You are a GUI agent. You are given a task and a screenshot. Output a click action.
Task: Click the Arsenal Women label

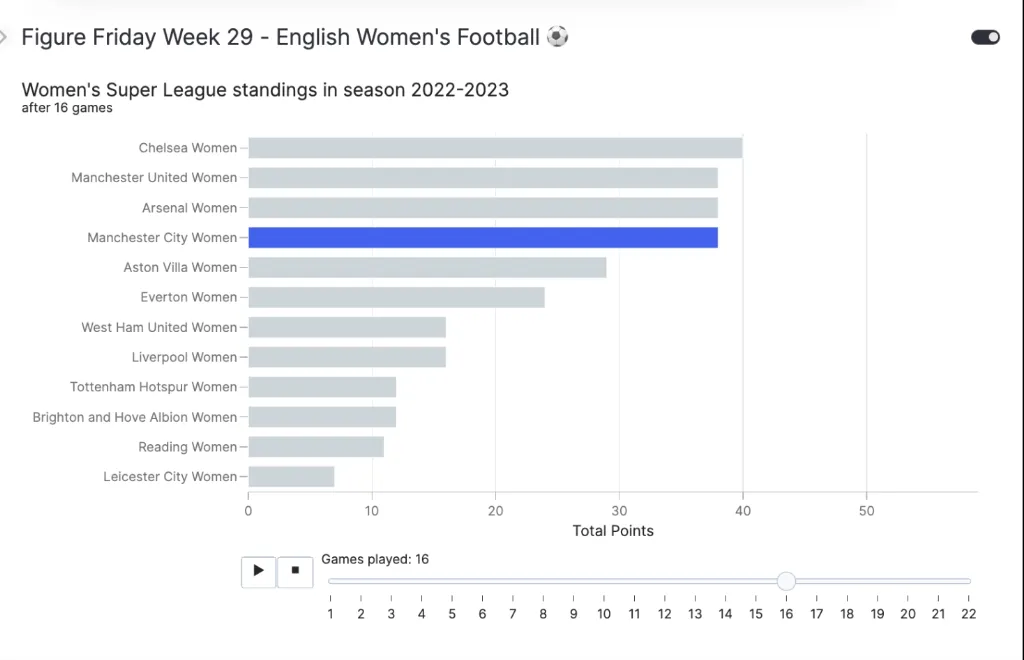click(x=189, y=208)
